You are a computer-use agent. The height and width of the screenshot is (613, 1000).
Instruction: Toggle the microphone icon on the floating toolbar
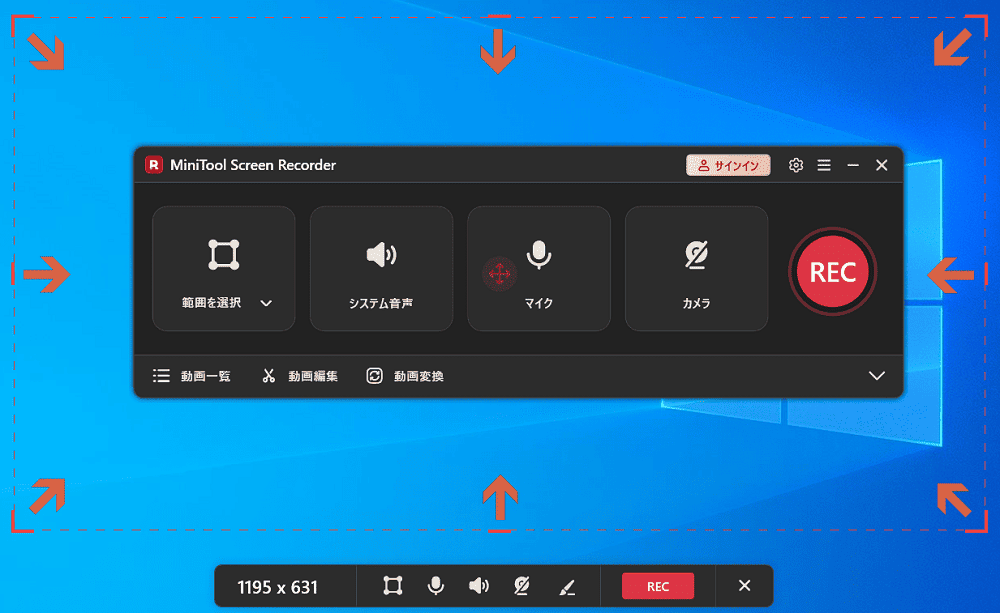point(435,586)
